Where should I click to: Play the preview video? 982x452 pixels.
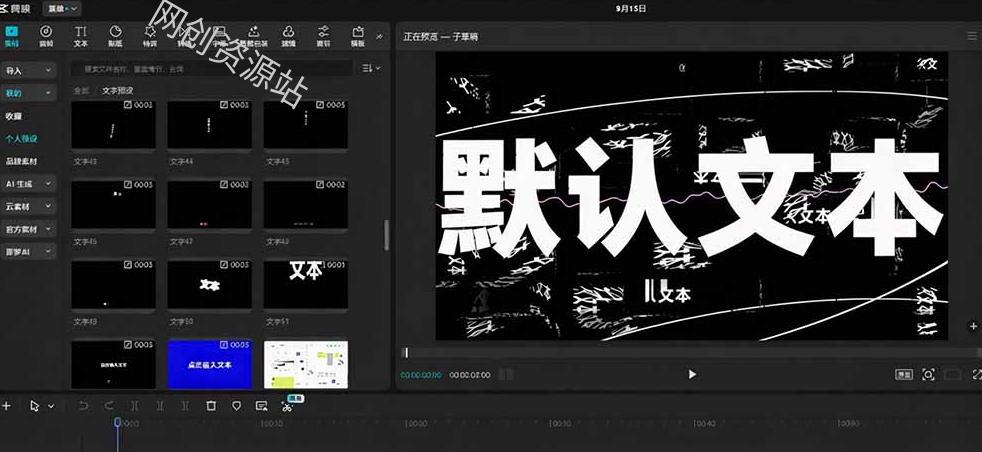coord(692,374)
